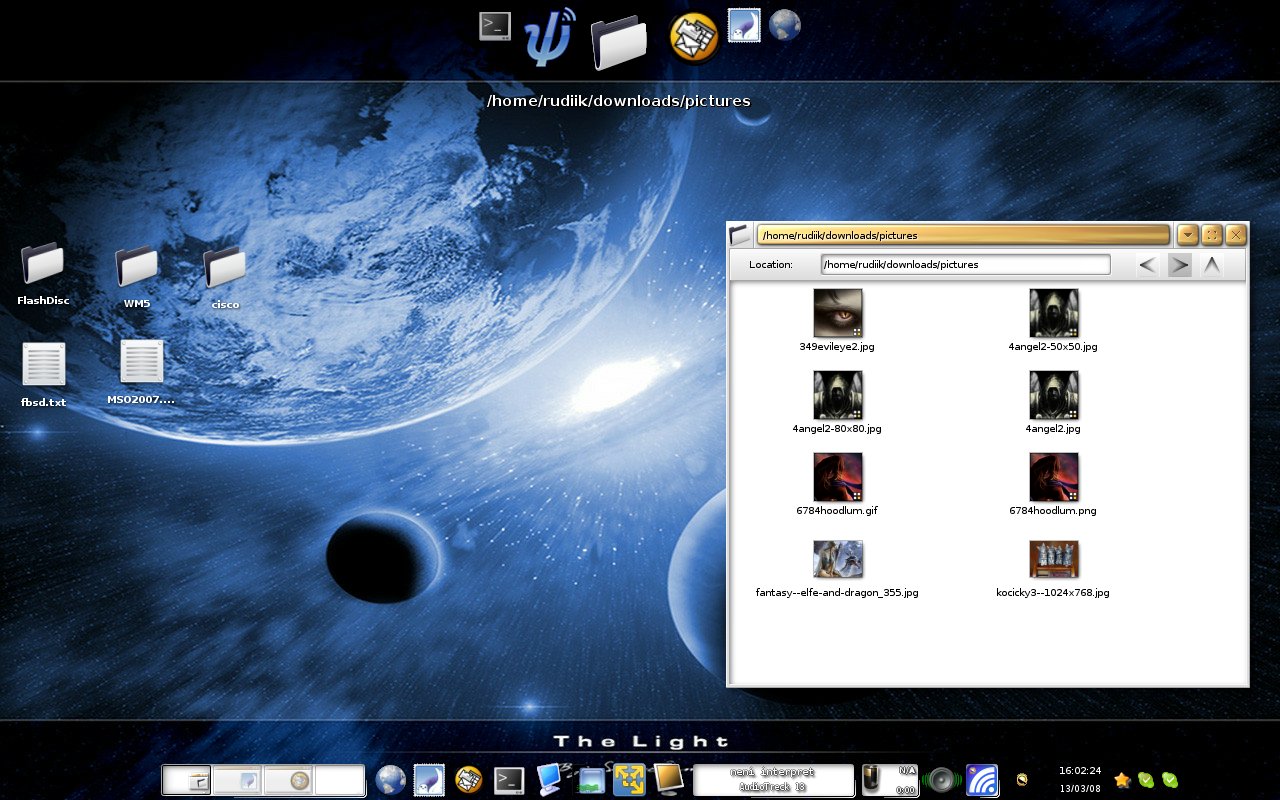Select the kocicky3--1024x768.jpg image file

coord(1053,560)
